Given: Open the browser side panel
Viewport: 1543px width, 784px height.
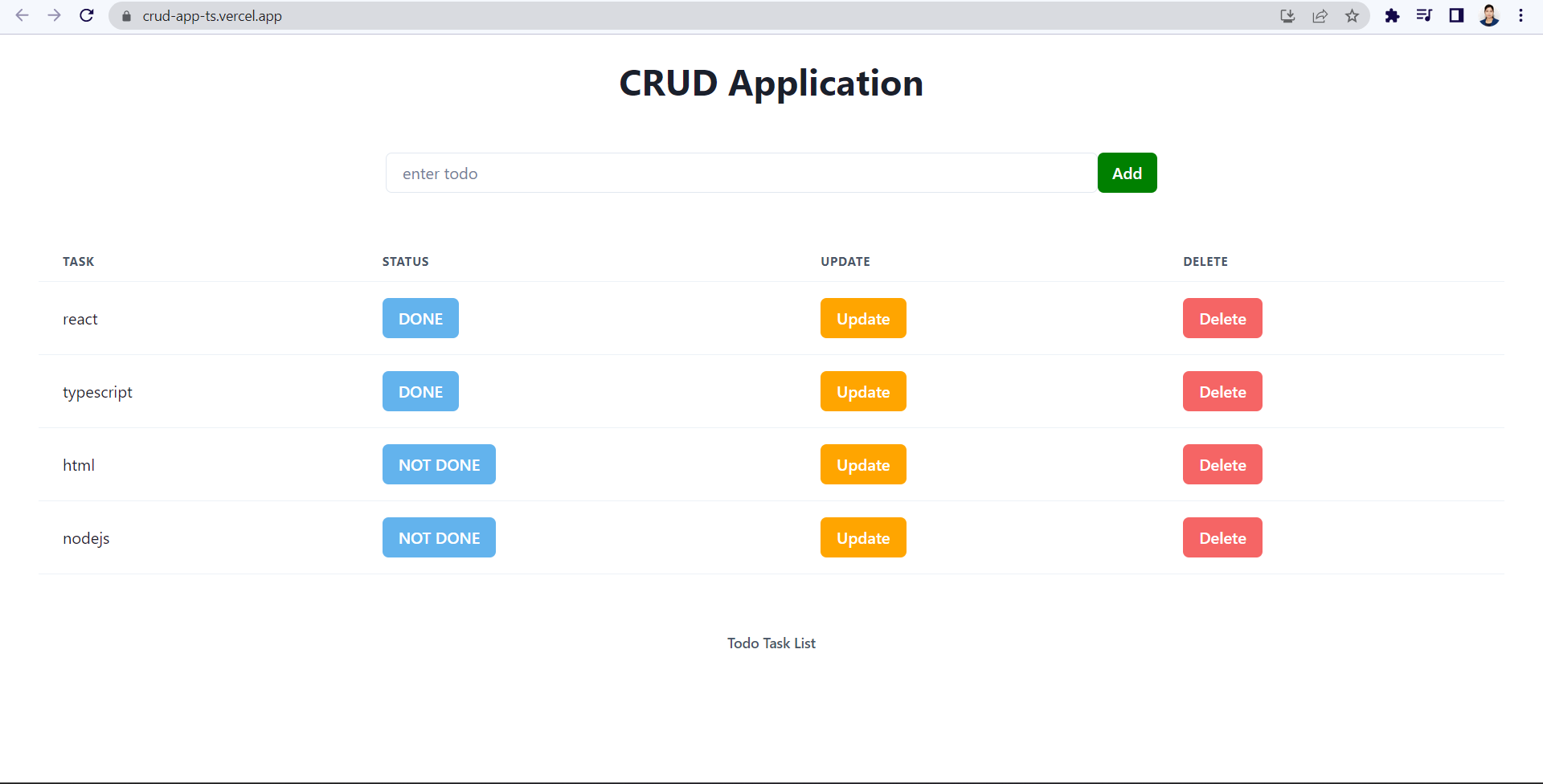Looking at the screenshot, I should pos(1456,16).
